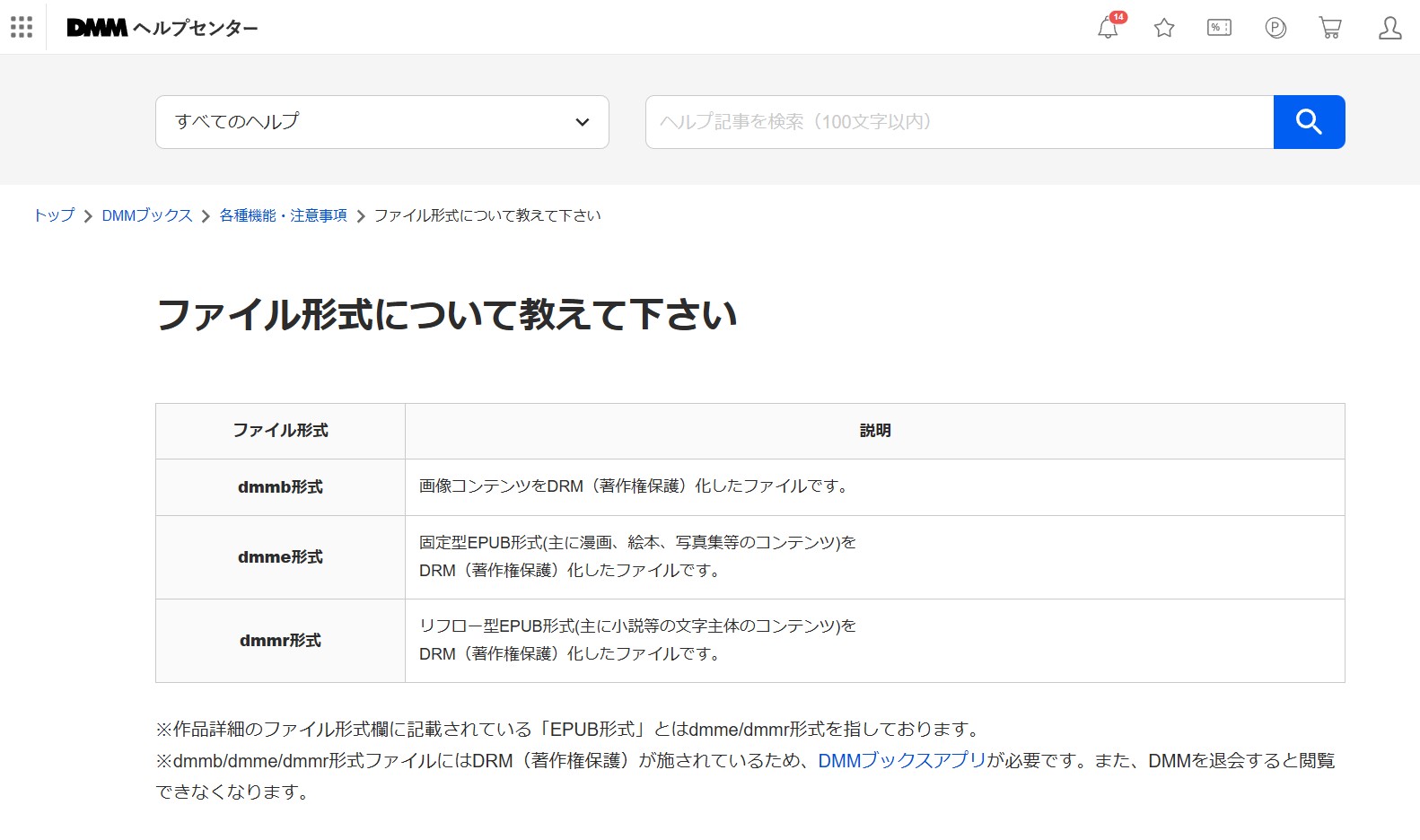The image size is (1420, 840).
Task: Open the DMM services grid menu
Action: 22,27
